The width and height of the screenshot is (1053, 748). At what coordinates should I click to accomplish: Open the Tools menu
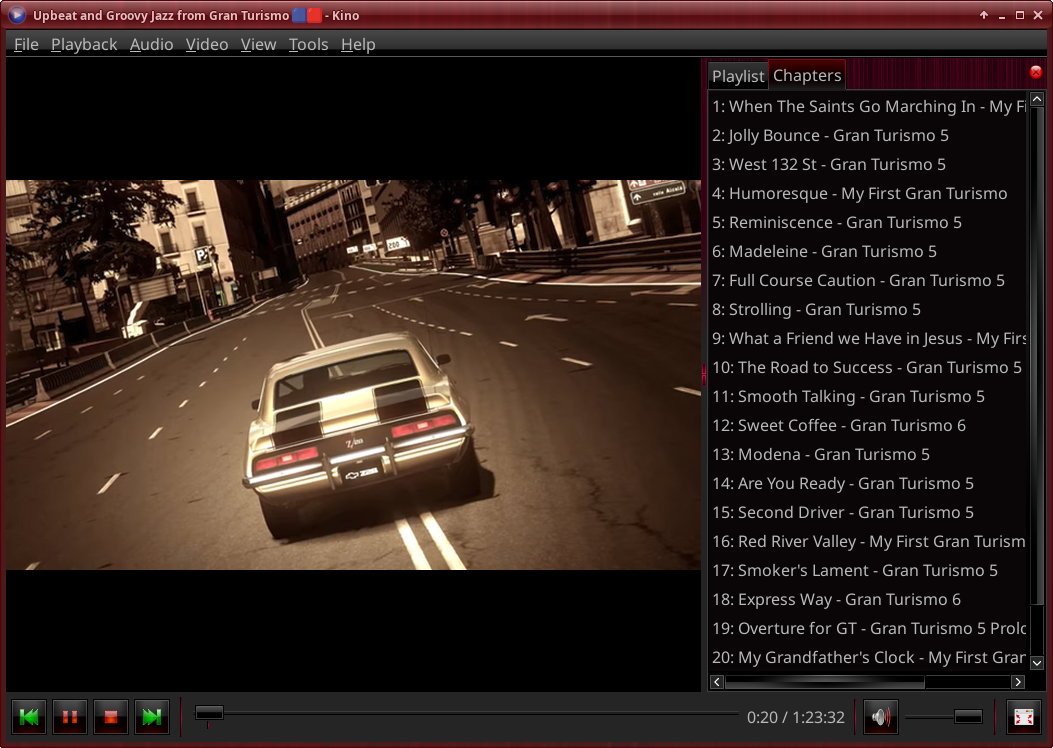point(308,44)
